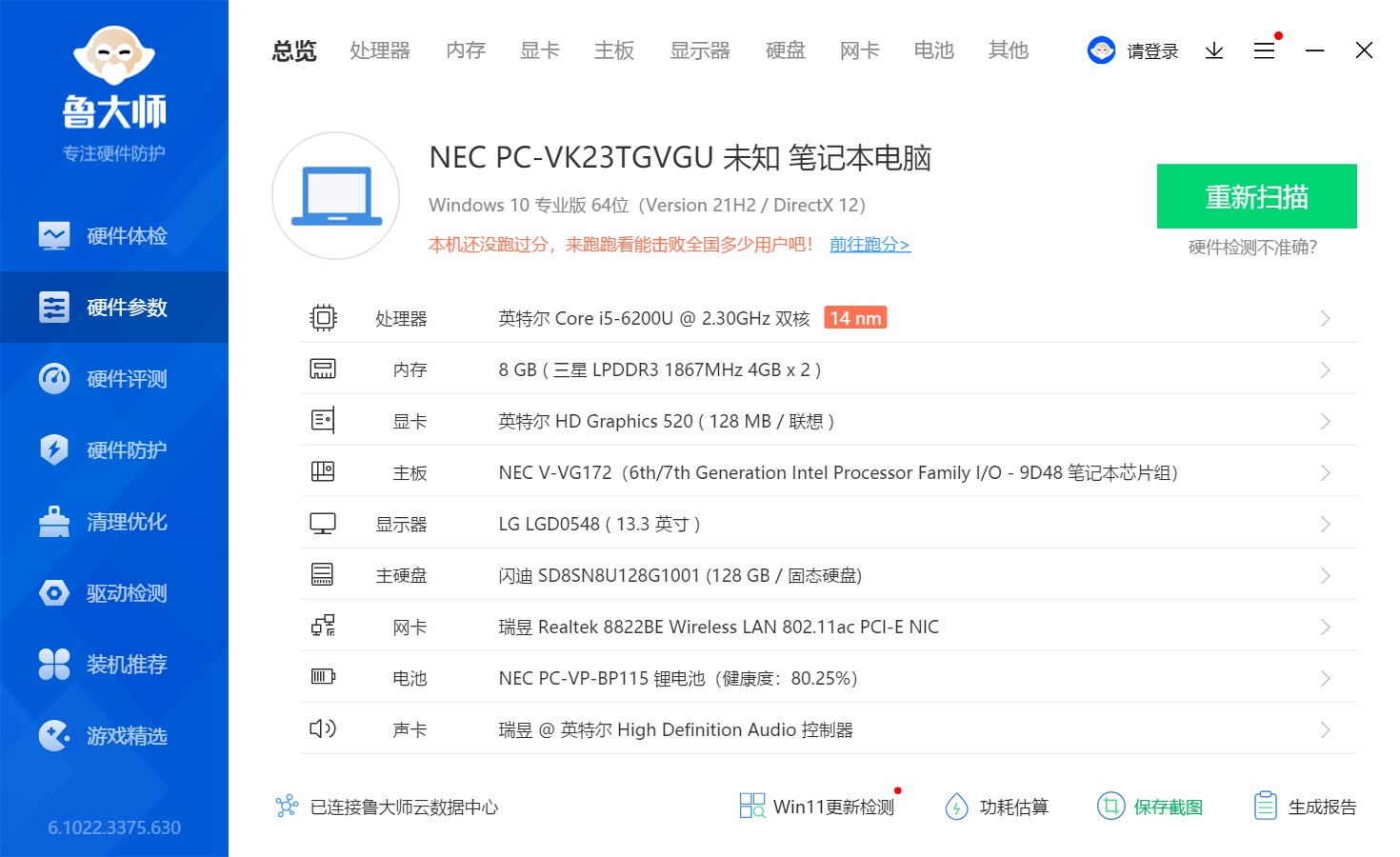Expand the 处理器 row chevron
The image size is (1400, 857).
coord(1325,318)
